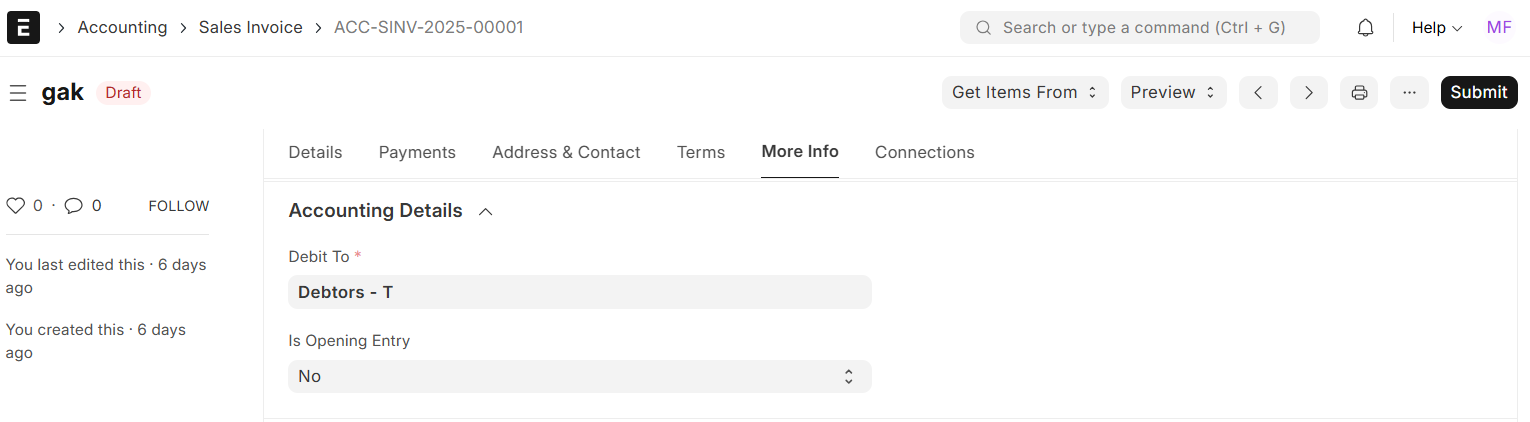
Task: Go to previous document arrow
Action: click(1258, 93)
